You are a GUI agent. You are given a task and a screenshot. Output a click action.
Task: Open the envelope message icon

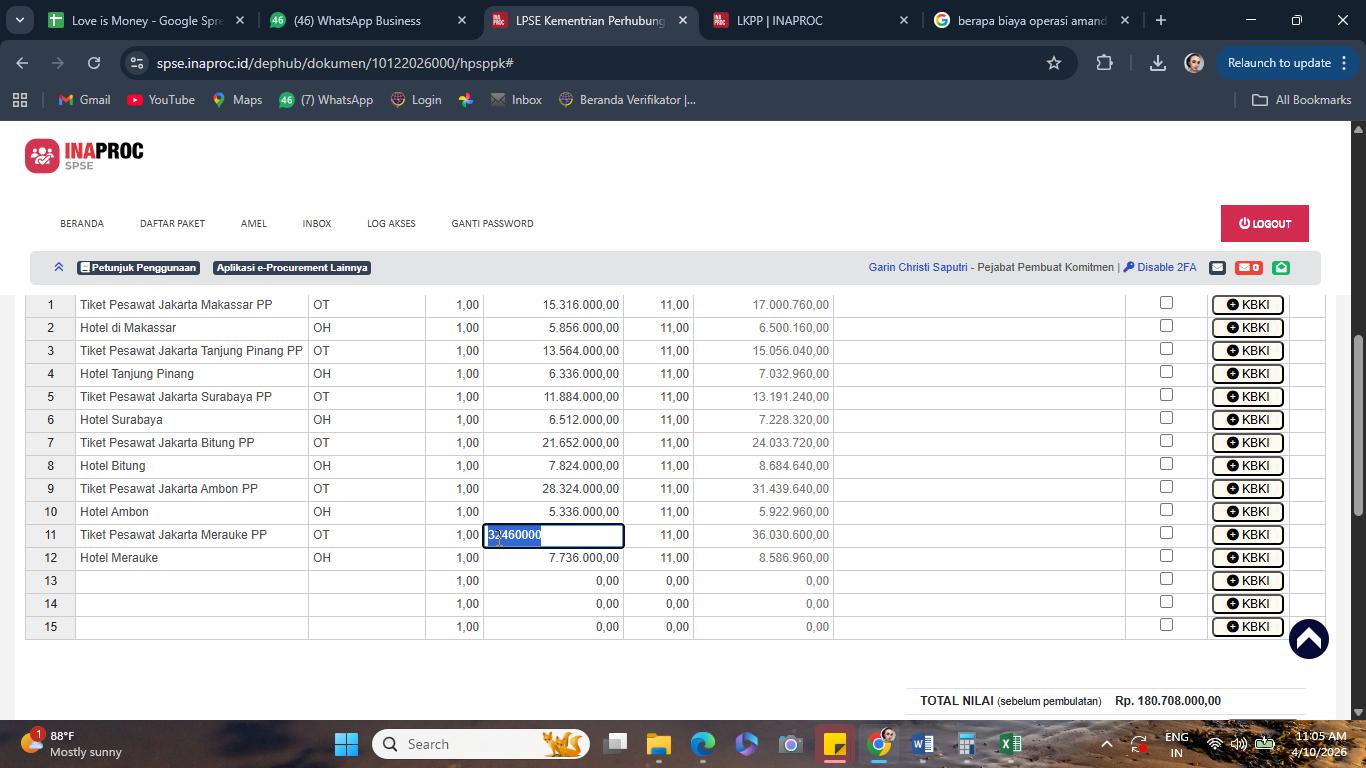[1217, 267]
